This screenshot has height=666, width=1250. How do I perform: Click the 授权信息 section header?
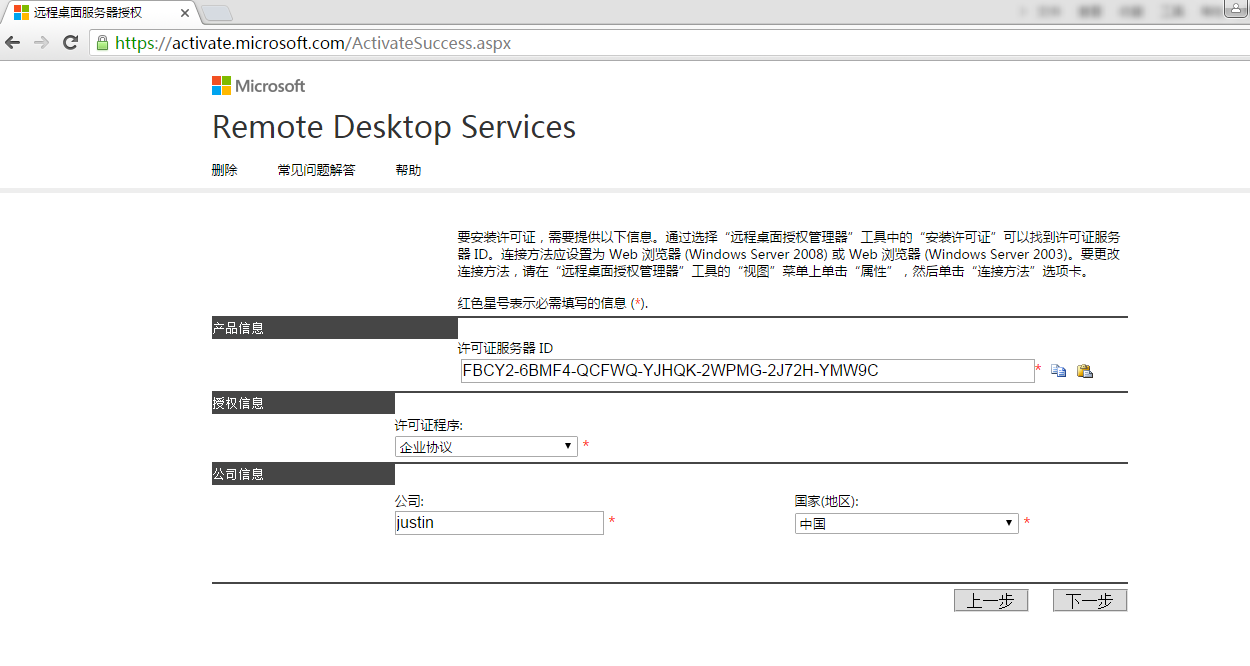pyautogui.click(x=303, y=403)
